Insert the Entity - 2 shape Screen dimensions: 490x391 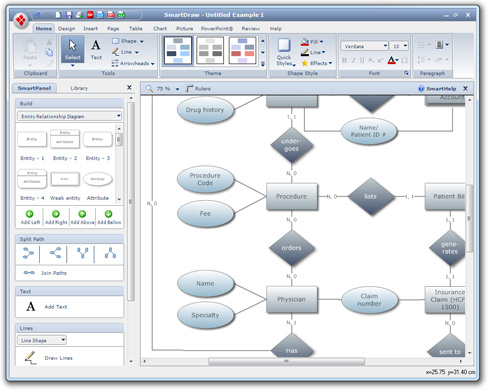pyautogui.click(x=65, y=139)
